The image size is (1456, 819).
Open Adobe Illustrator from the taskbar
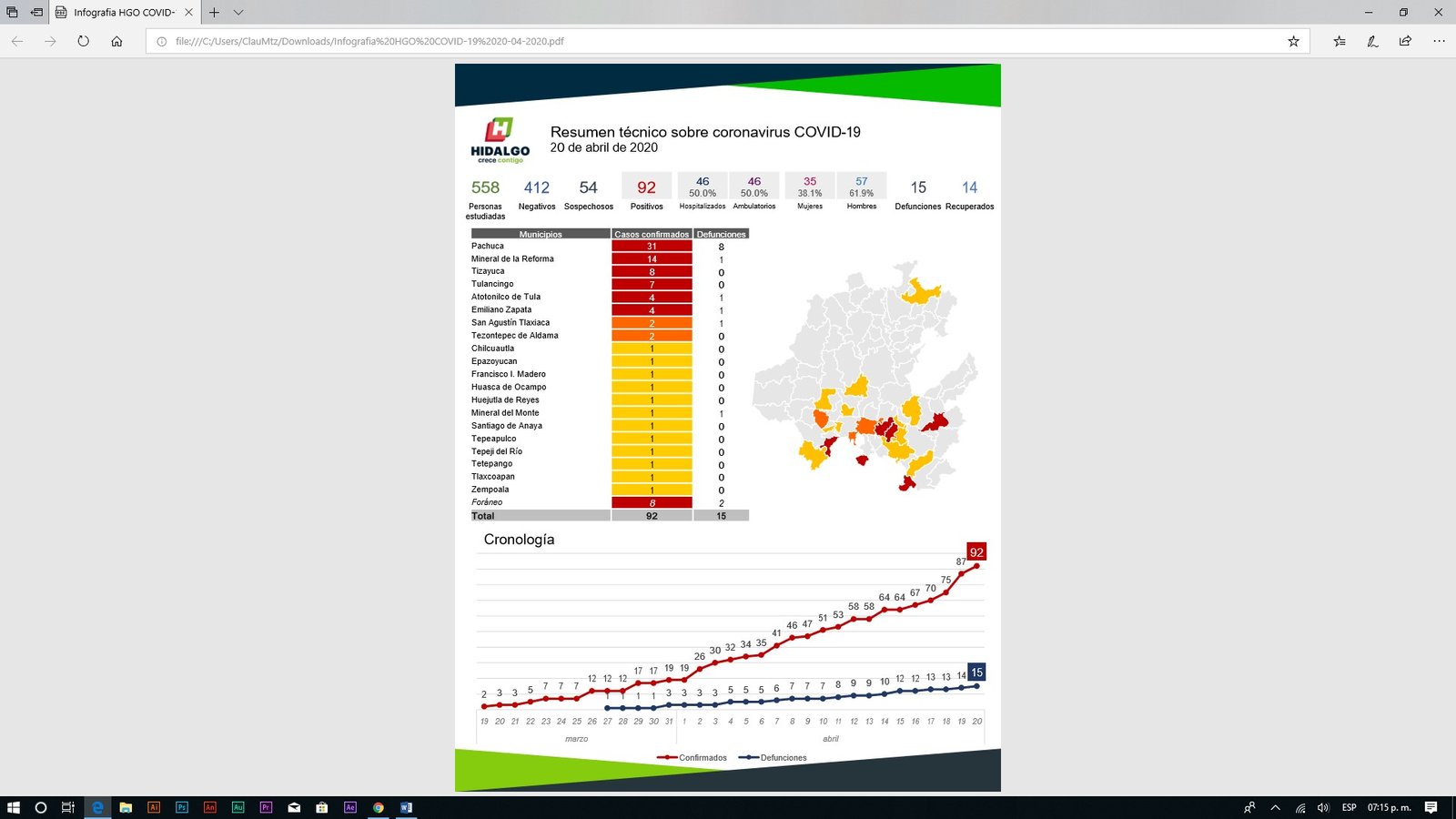154,807
